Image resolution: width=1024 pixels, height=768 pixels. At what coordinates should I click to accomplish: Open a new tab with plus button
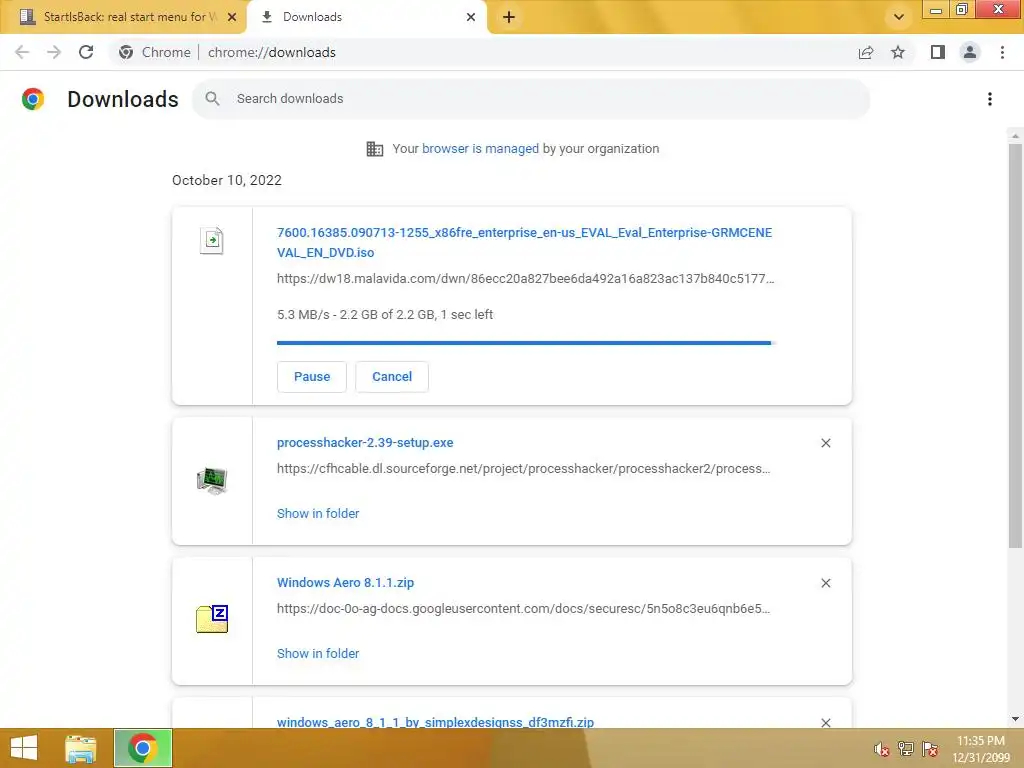pyautogui.click(x=509, y=17)
